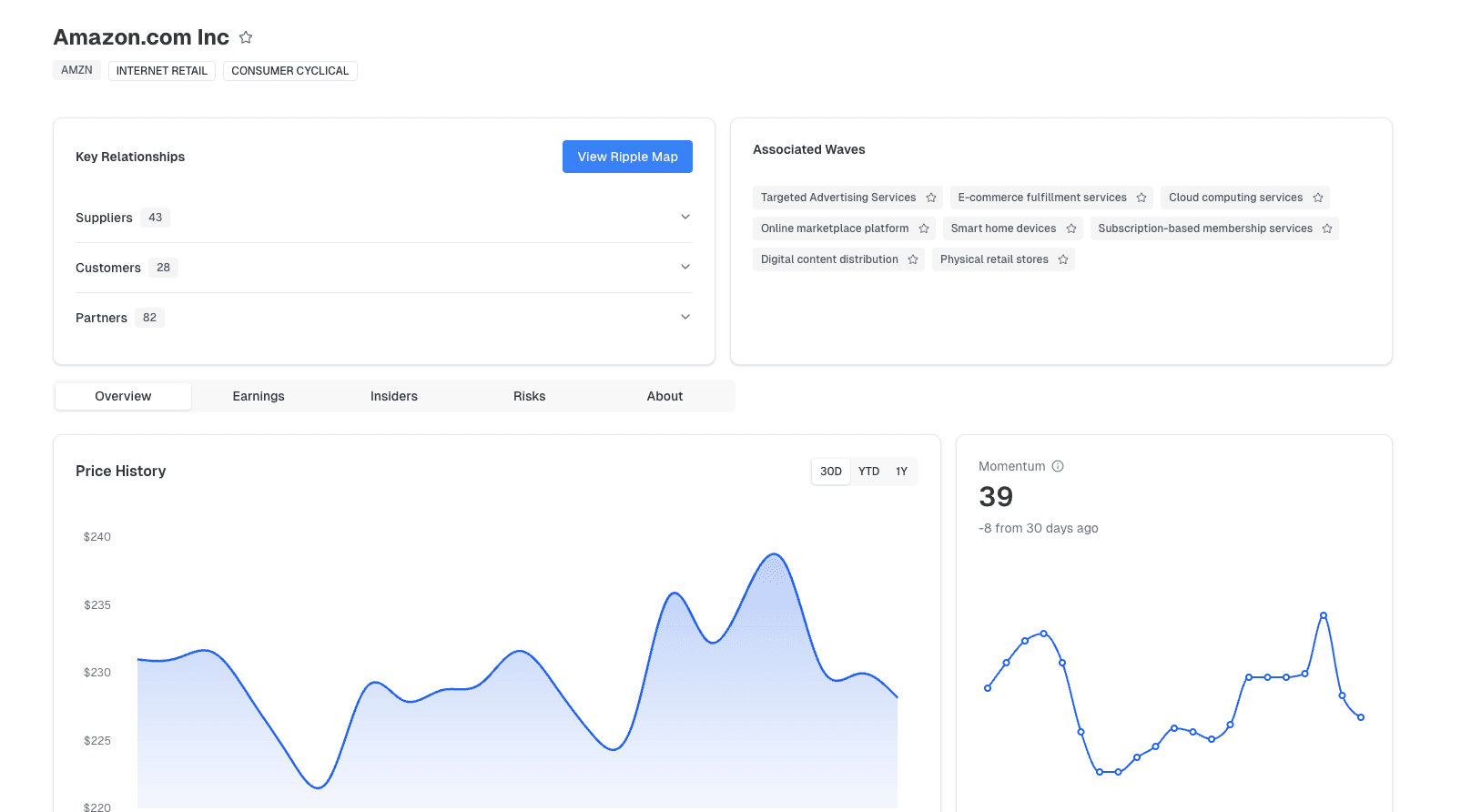1461x812 pixels.
Task: Click the AMZN ticker tag
Action: 76,70
